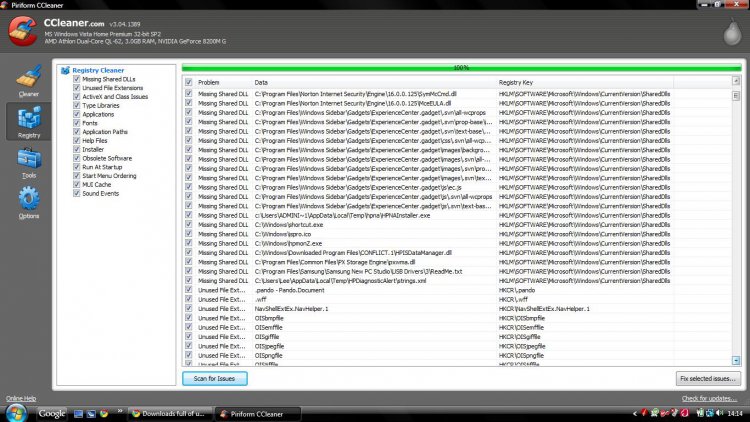
Task: Toggle the Fonts checkbox
Action: pyautogui.click(x=77, y=123)
